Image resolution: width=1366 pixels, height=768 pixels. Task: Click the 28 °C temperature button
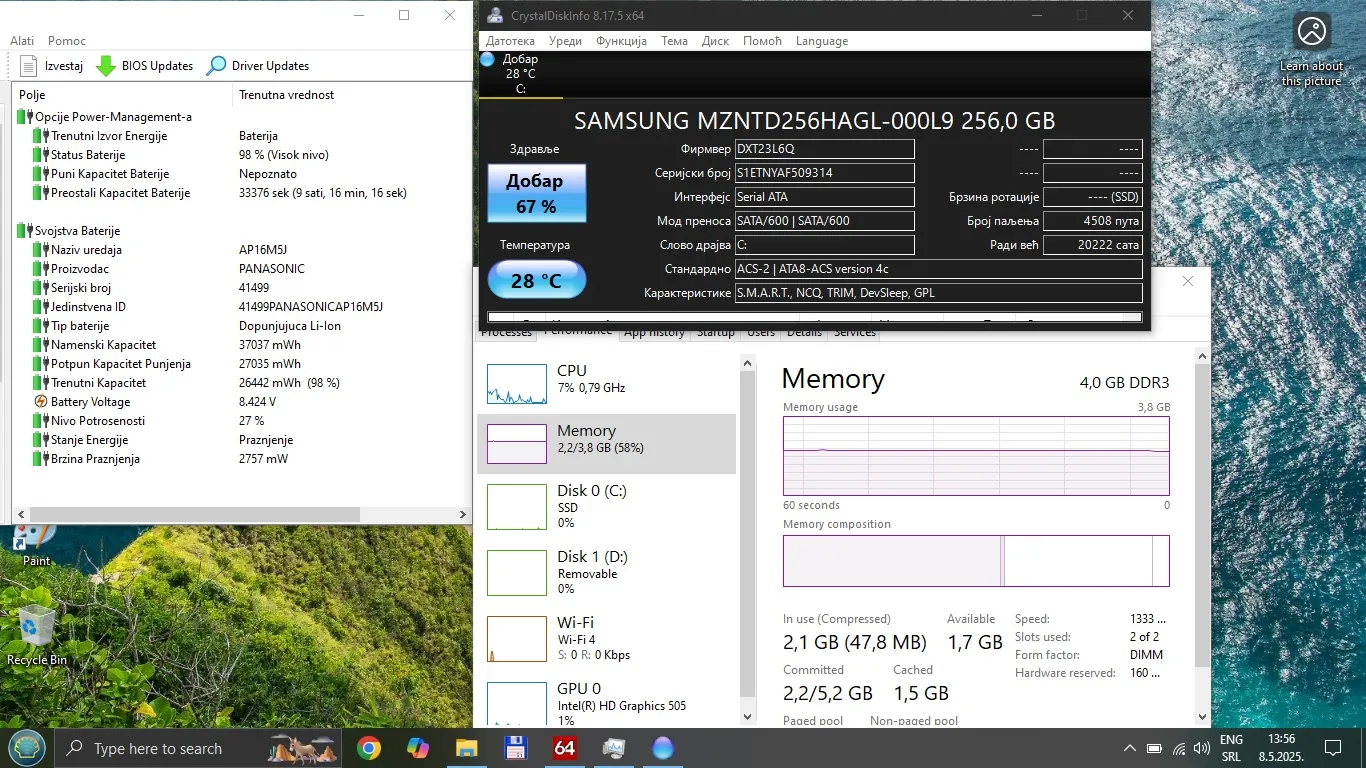point(536,280)
